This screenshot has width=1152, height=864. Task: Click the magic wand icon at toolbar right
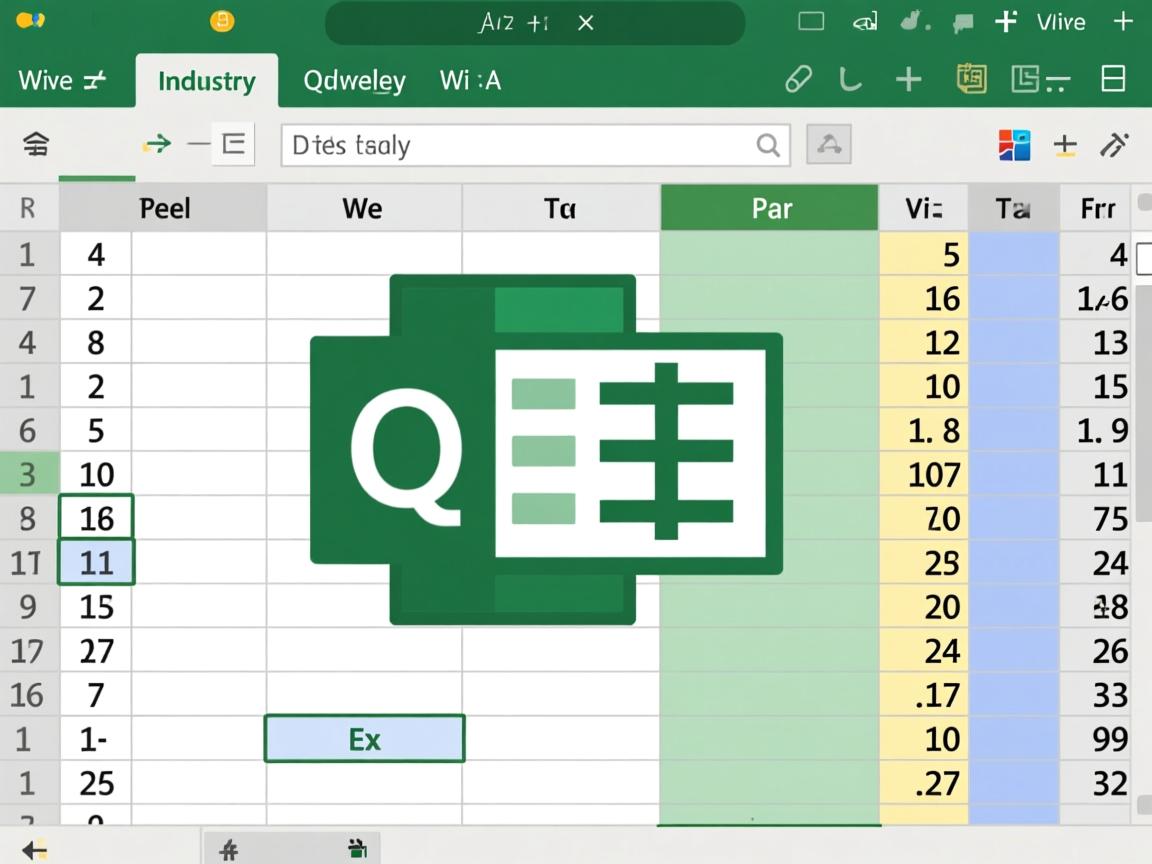1114,145
